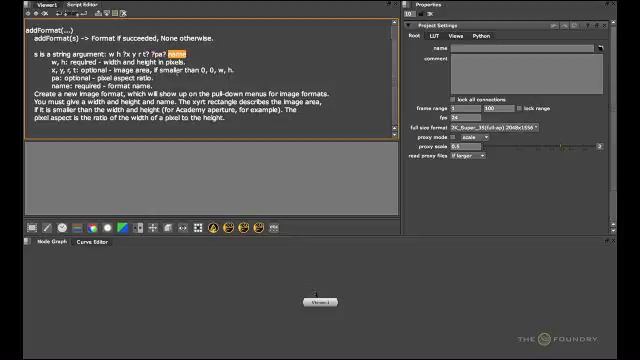Float the Project Settings panel
The height and width of the screenshot is (360, 640).
tap(596, 25)
